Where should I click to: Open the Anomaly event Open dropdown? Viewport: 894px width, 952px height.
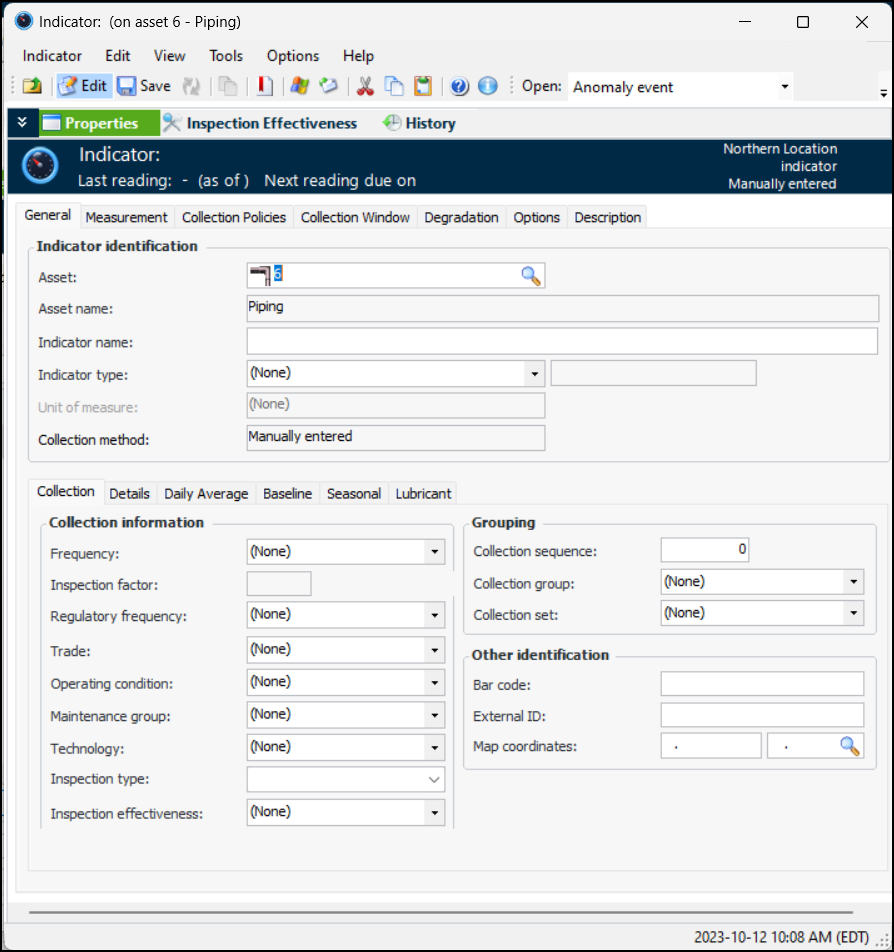tap(784, 87)
